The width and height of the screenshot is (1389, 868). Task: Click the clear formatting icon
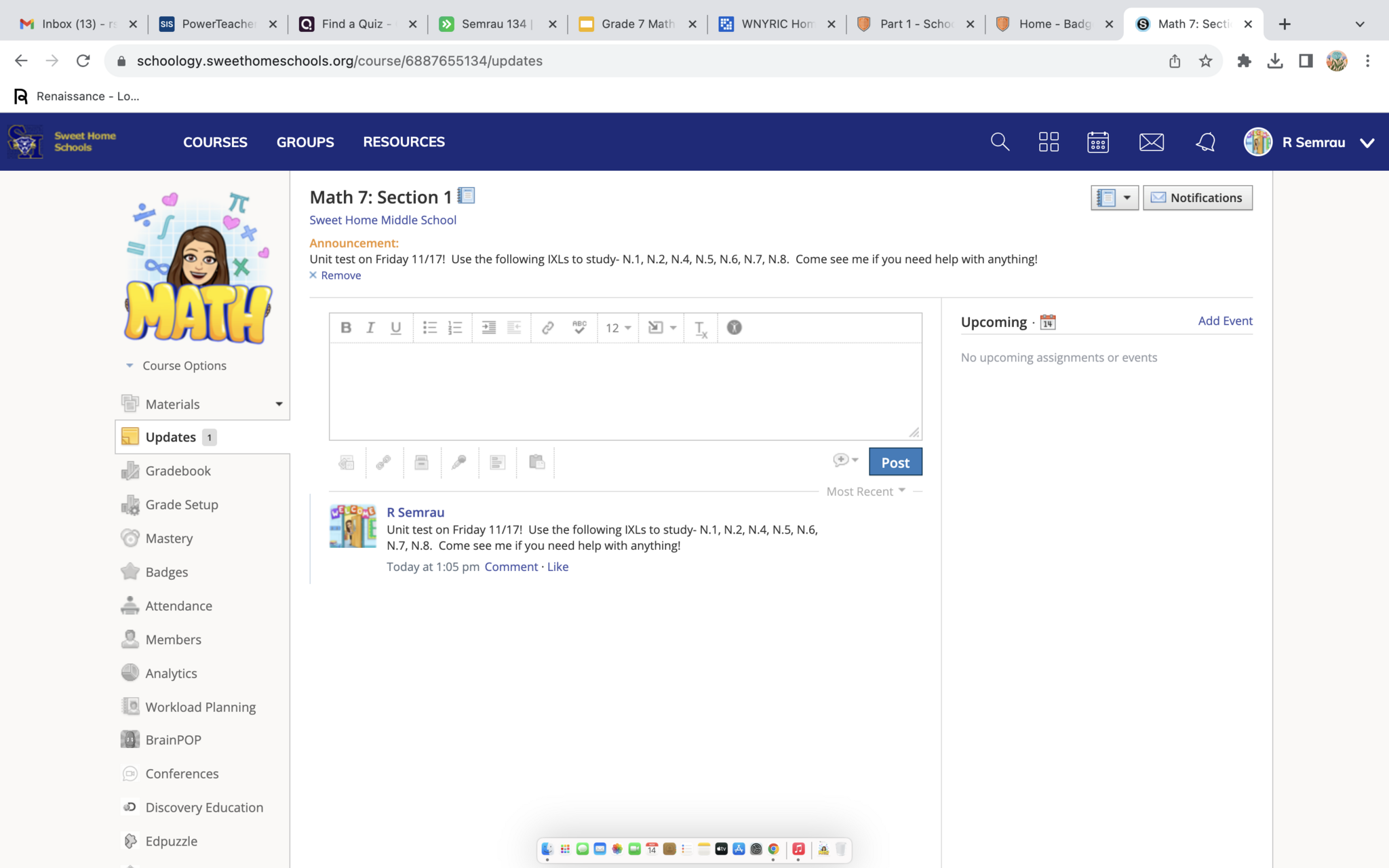[701, 329]
